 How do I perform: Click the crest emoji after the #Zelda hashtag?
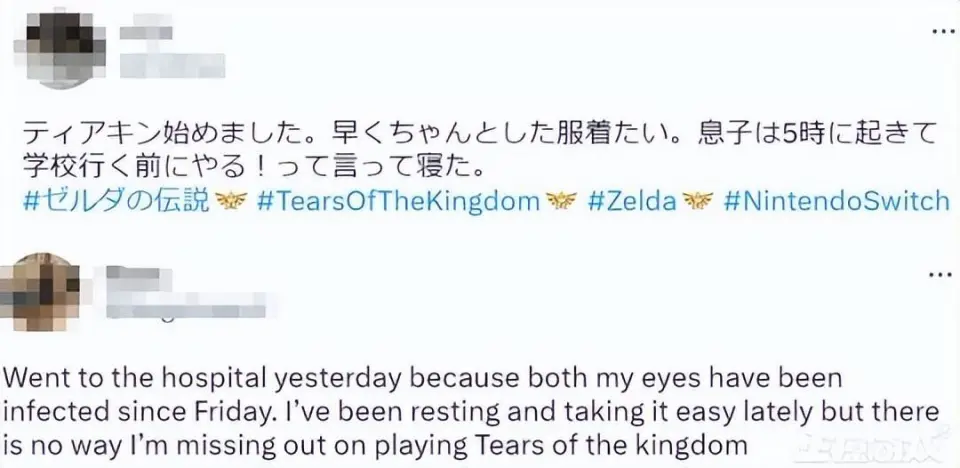pyautogui.click(x=693, y=201)
